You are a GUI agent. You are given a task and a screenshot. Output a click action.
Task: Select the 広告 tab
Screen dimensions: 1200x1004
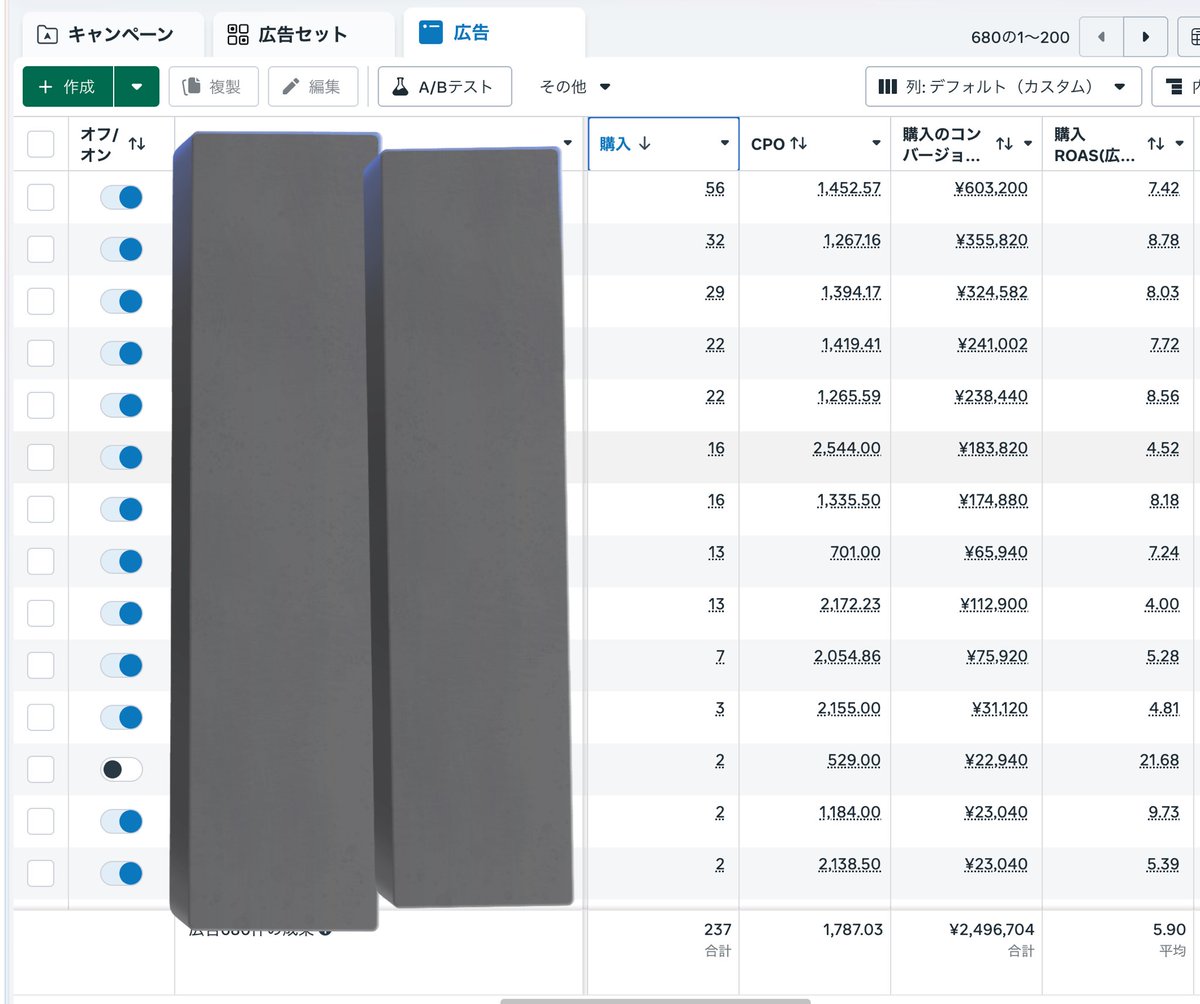point(494,33)
